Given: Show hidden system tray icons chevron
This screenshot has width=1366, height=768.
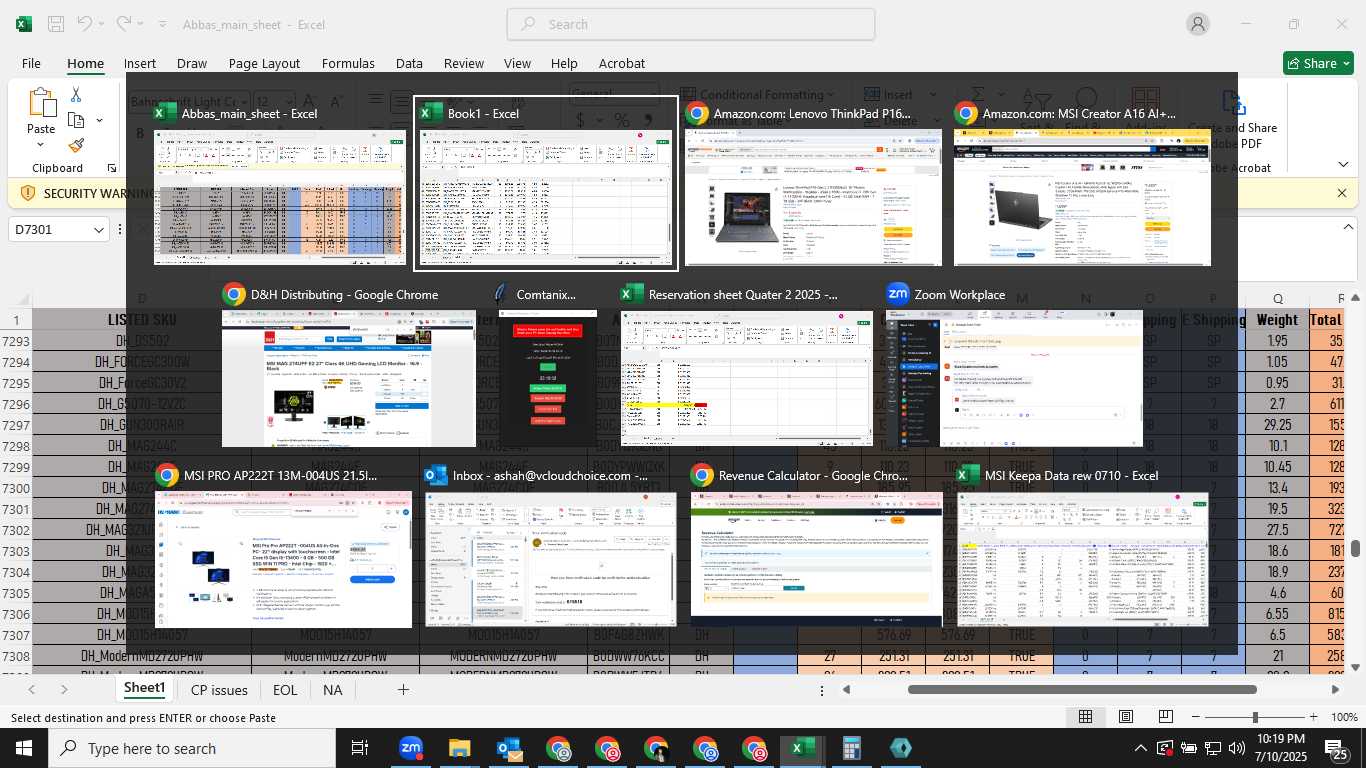Looking at the screenshot, I should click(1140, 748).
